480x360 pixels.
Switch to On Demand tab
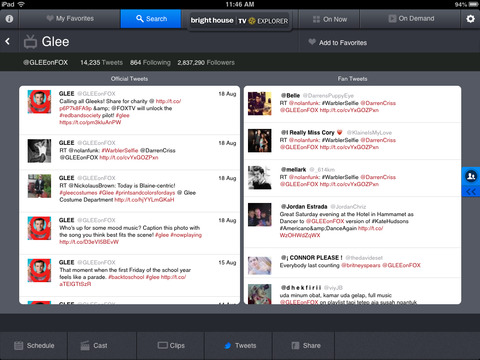411,19
